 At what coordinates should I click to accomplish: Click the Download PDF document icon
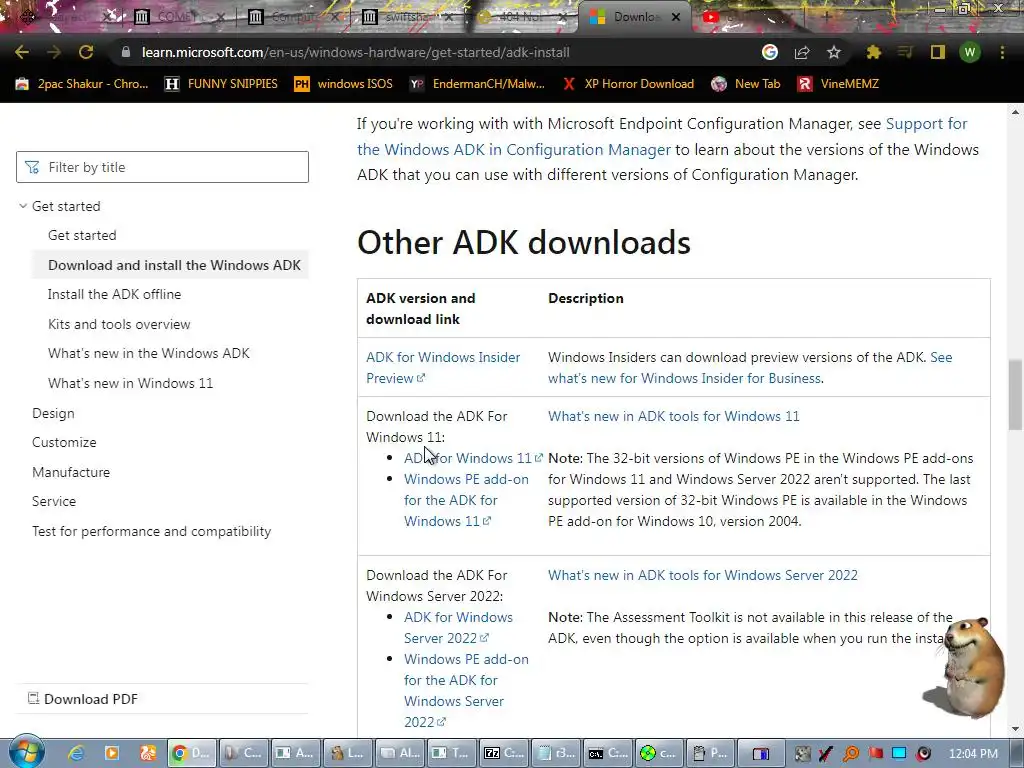tap(33, 698)
